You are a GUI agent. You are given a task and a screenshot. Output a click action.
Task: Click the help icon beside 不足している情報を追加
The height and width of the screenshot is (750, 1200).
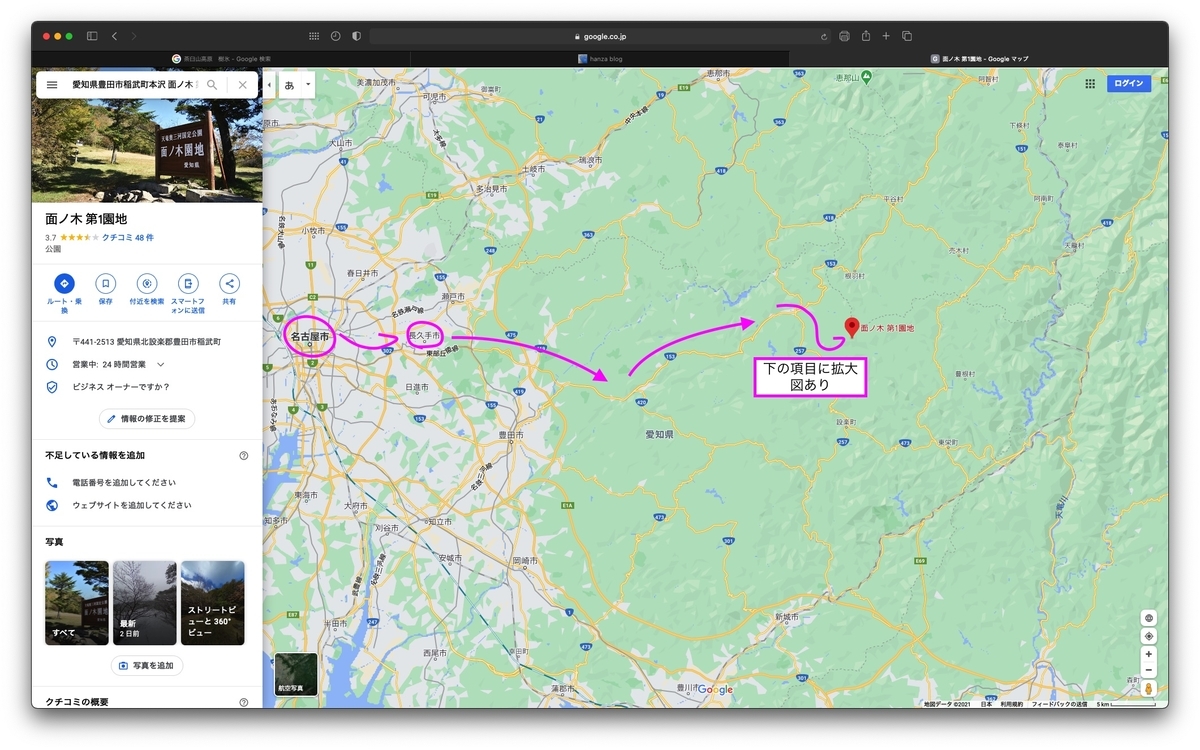244,455
